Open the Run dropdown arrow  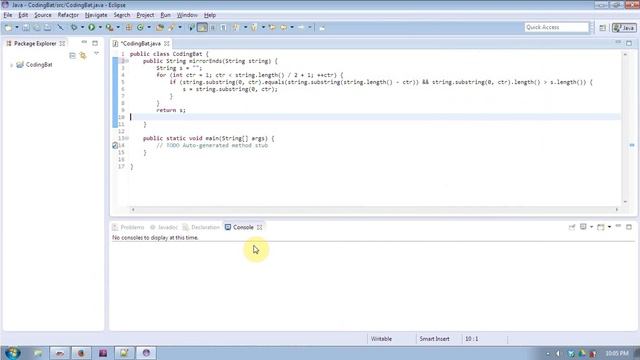point(100,27)
